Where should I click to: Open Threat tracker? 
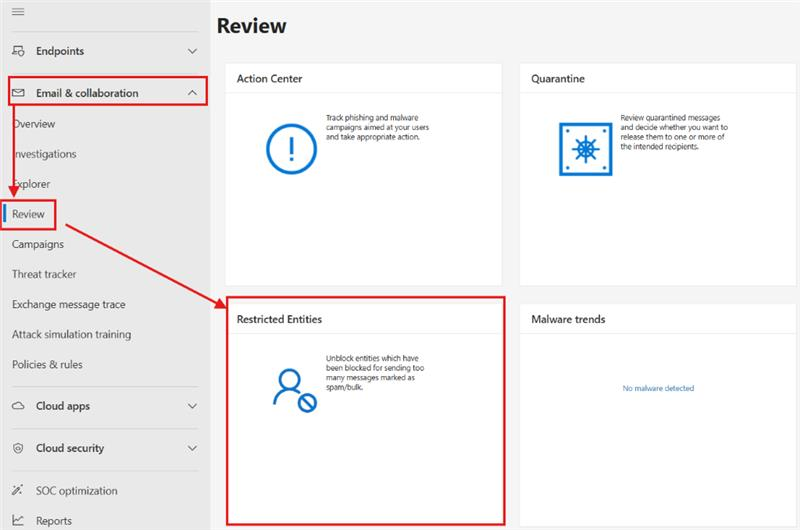[x=44, y=274]
